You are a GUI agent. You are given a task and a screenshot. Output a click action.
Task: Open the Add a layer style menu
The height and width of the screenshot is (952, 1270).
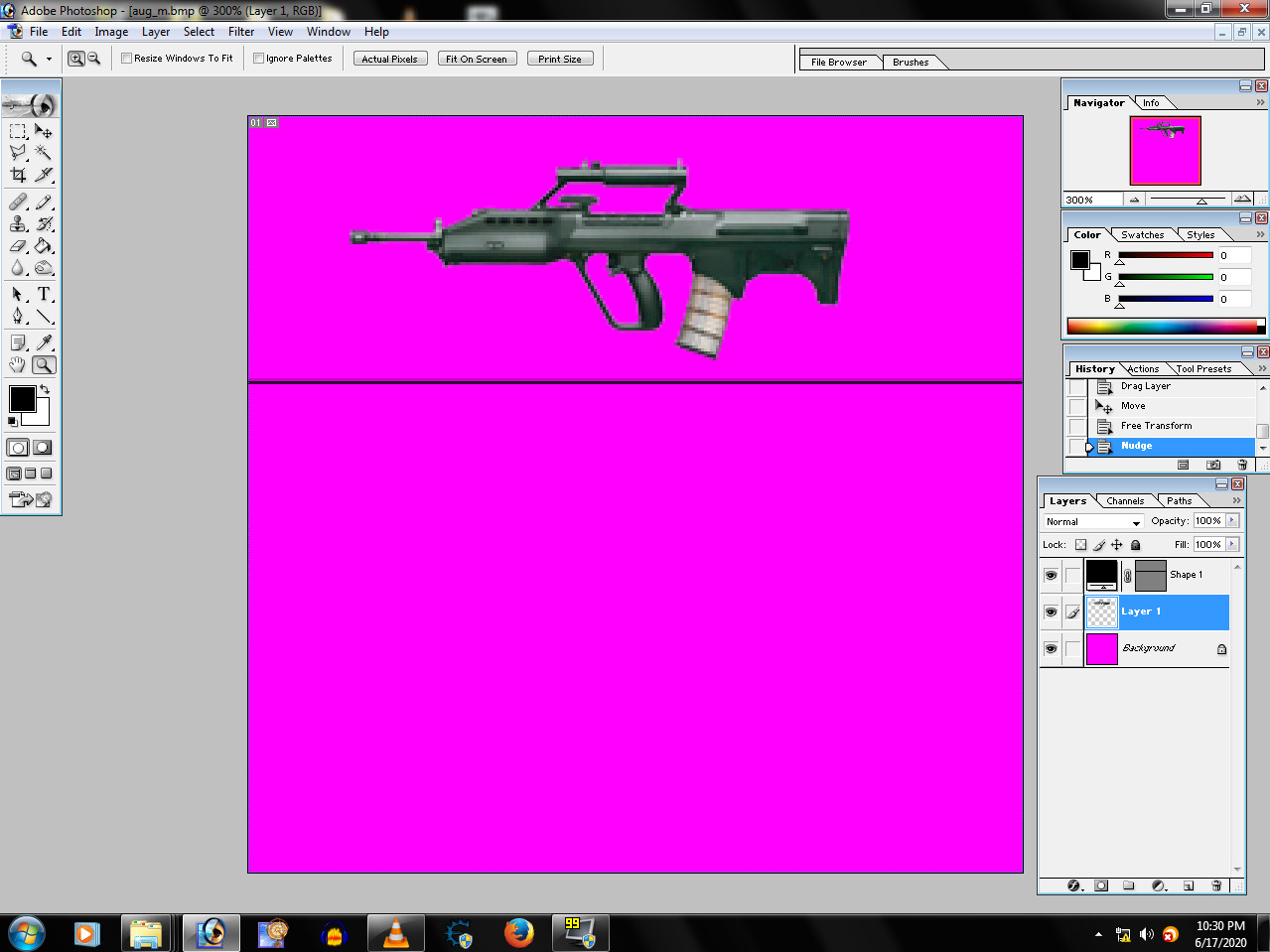pyautogui.click(x=1071, y=884)
